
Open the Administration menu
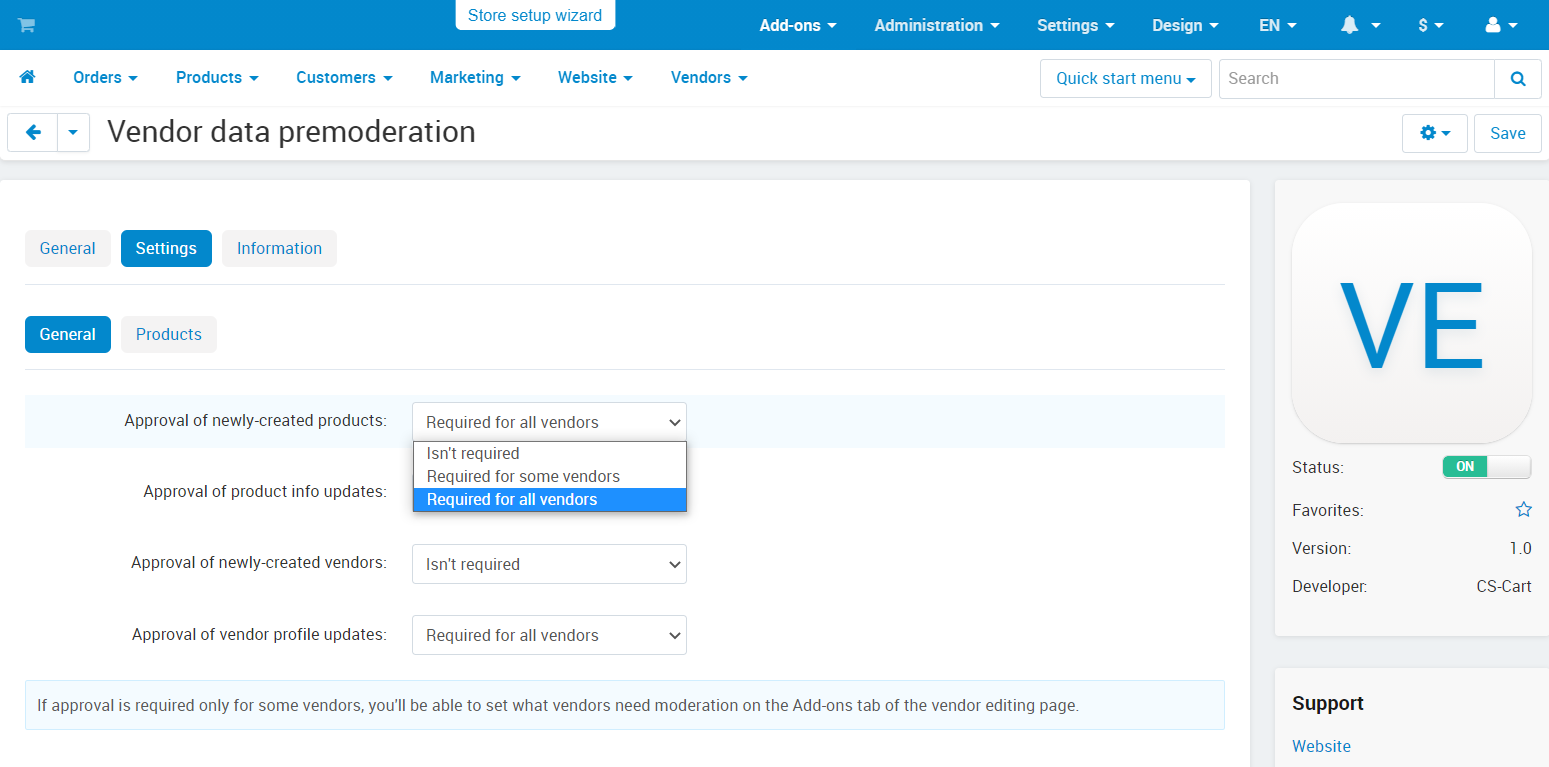[x=937, y=25]
